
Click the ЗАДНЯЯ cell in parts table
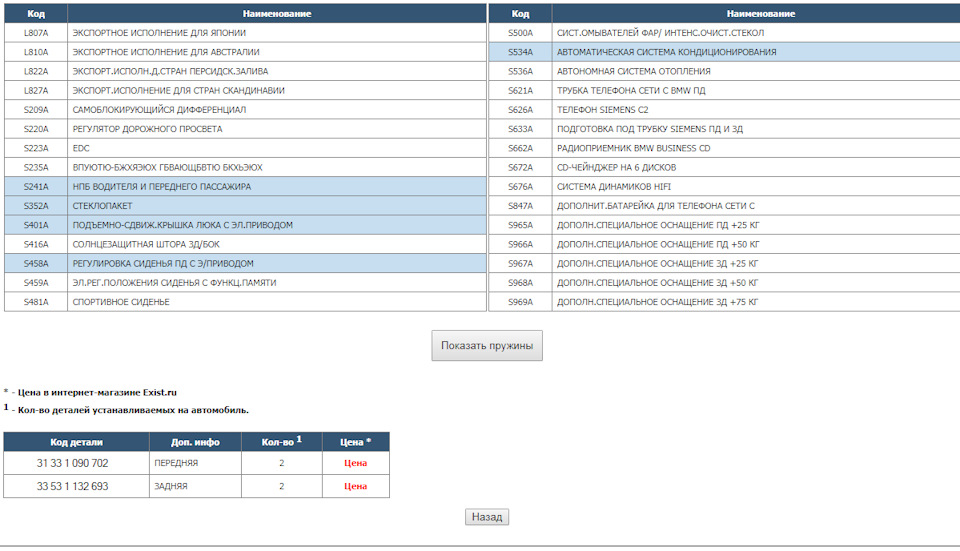(x=195, y=486)
